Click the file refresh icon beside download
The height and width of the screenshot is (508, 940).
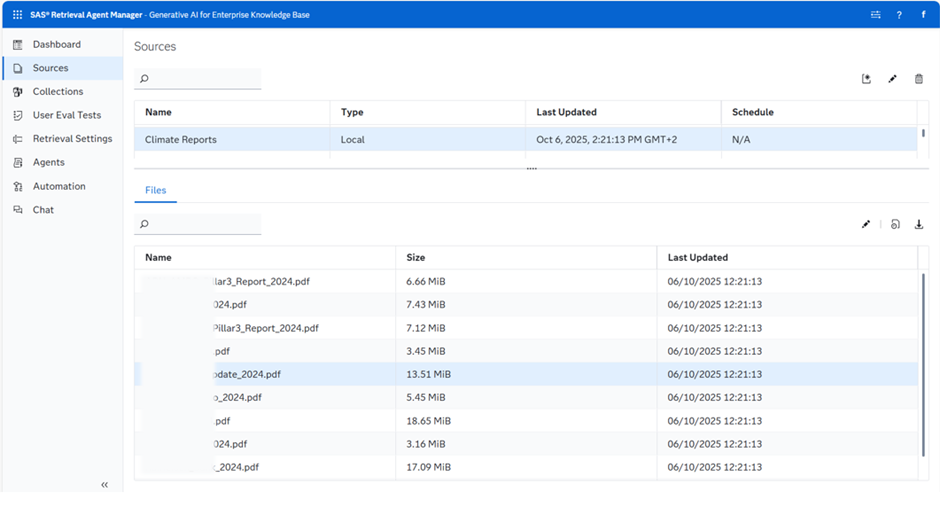(895, 225)
